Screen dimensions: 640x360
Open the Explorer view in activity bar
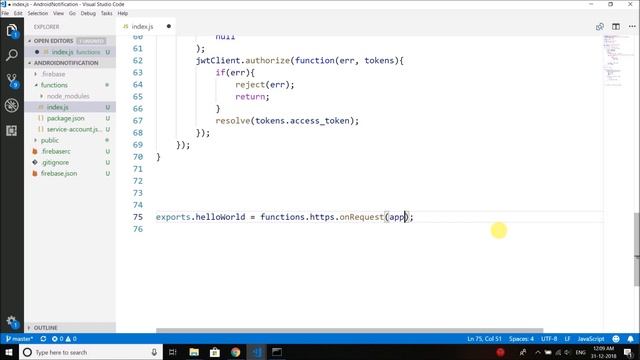click(x=12, y=31)
